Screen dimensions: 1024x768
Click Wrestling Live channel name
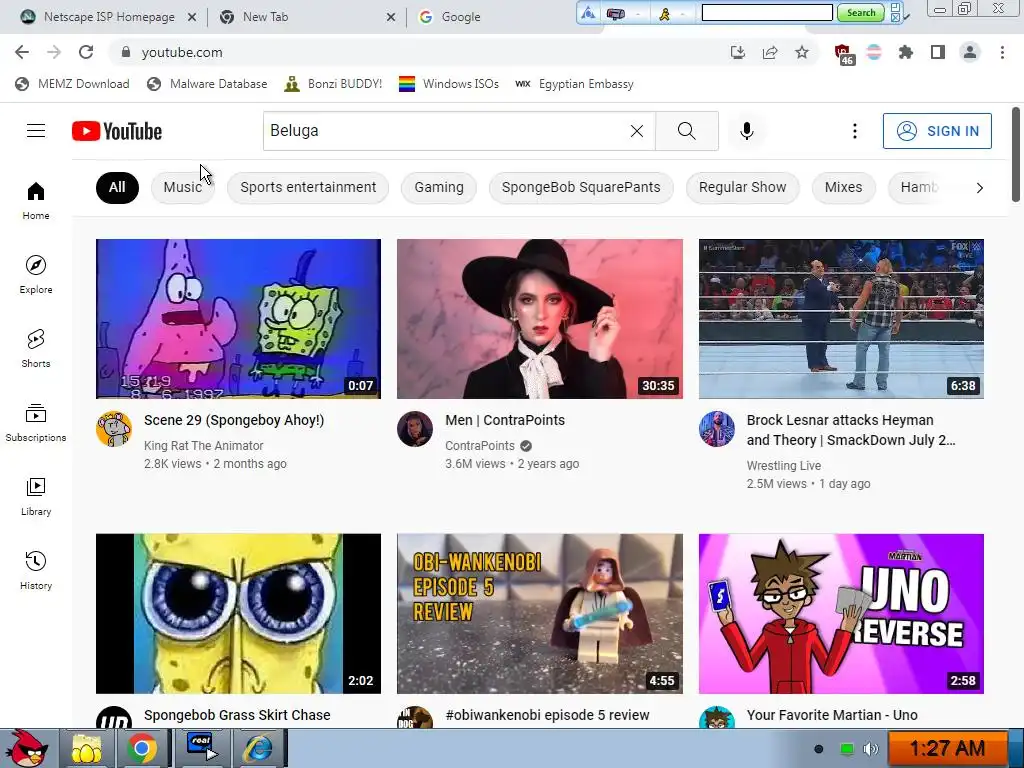(x=784, y=466)
